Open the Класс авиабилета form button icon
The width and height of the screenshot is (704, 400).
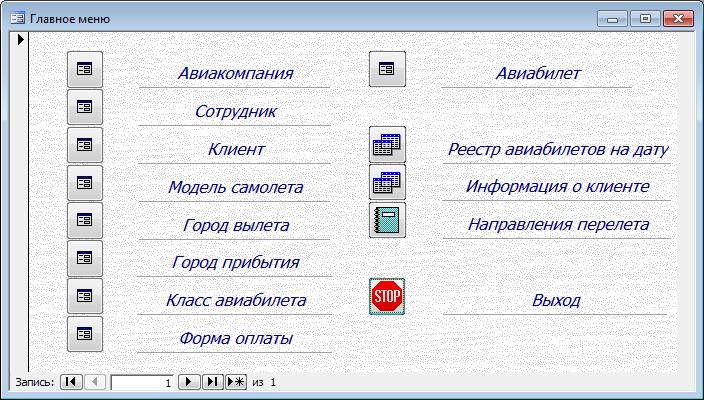pos(85,296)
